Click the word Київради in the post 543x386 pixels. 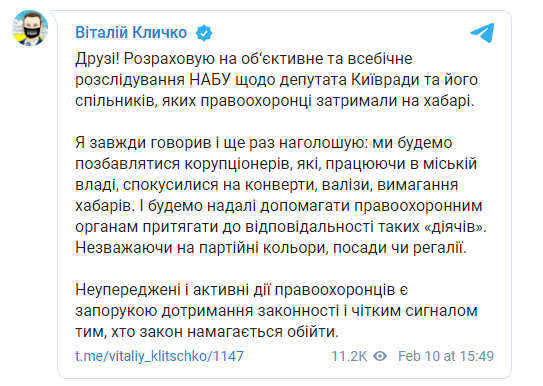[385, 80]
